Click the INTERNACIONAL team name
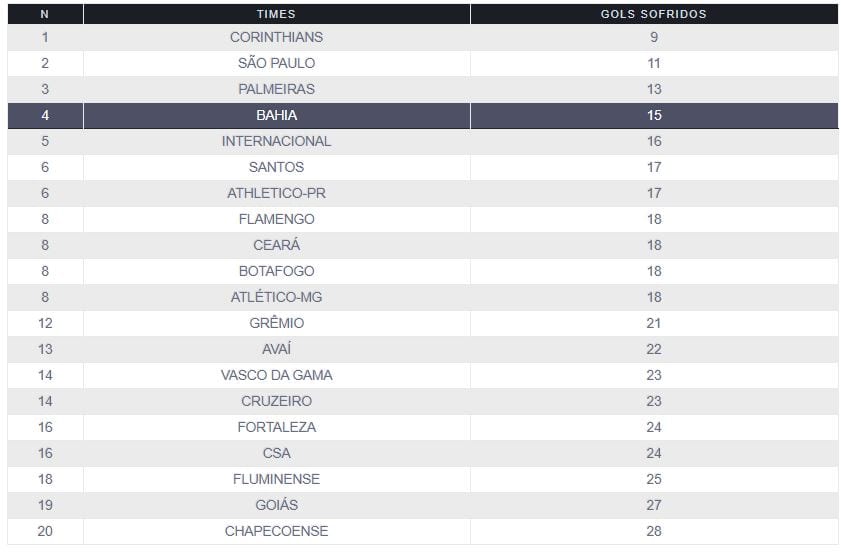Screen dimensions: 841x556 (276, 141)
